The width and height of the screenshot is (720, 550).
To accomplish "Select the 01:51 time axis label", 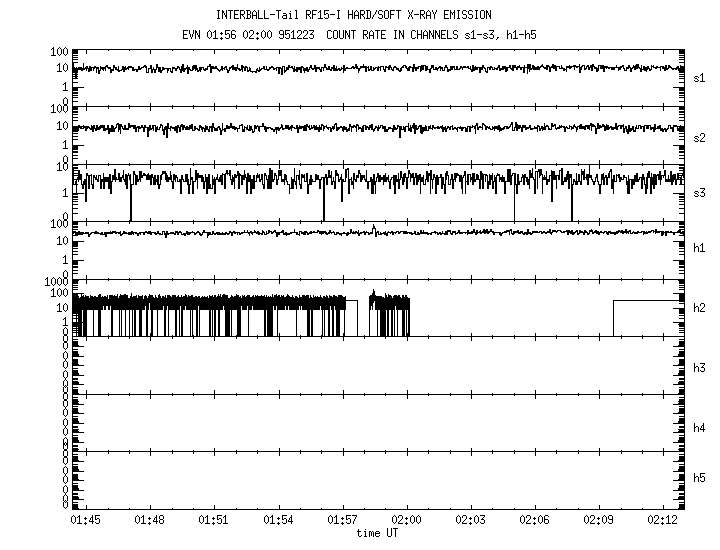I will [x=214, y=521].
